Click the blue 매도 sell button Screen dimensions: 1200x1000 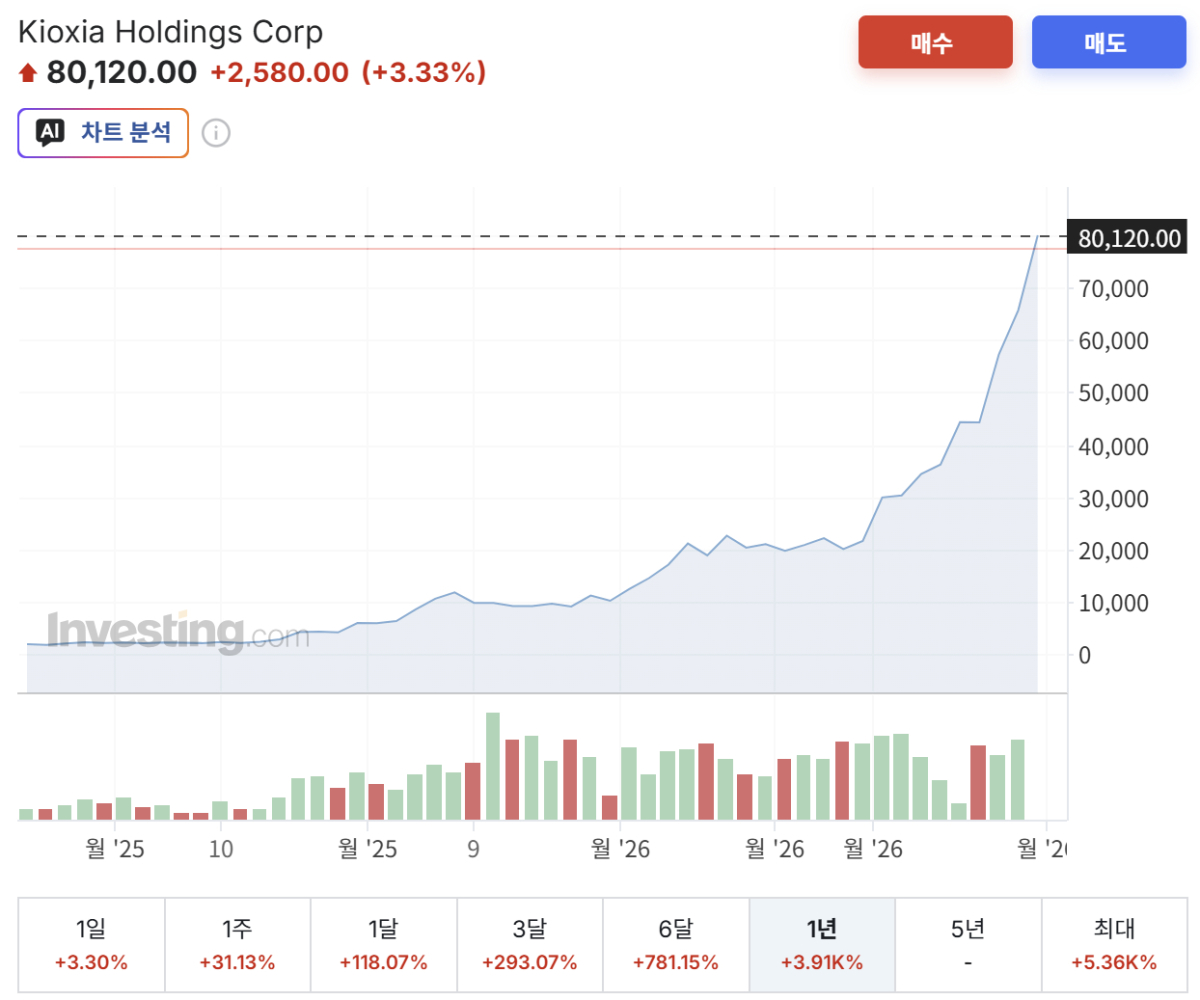(1109, 43)
